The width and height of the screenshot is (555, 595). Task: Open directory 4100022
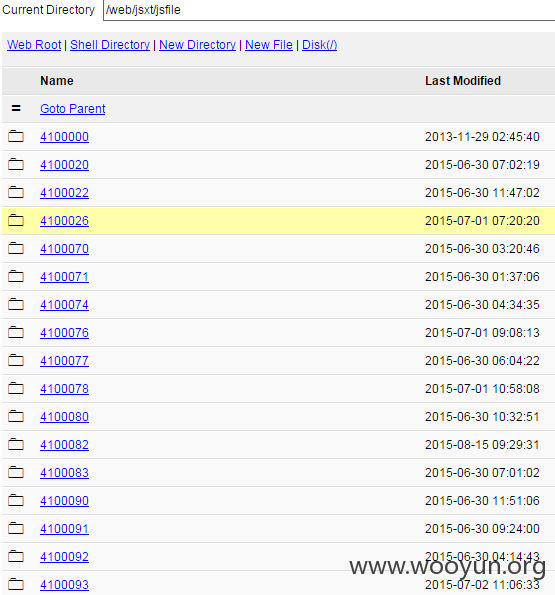(x=64, y=193)
